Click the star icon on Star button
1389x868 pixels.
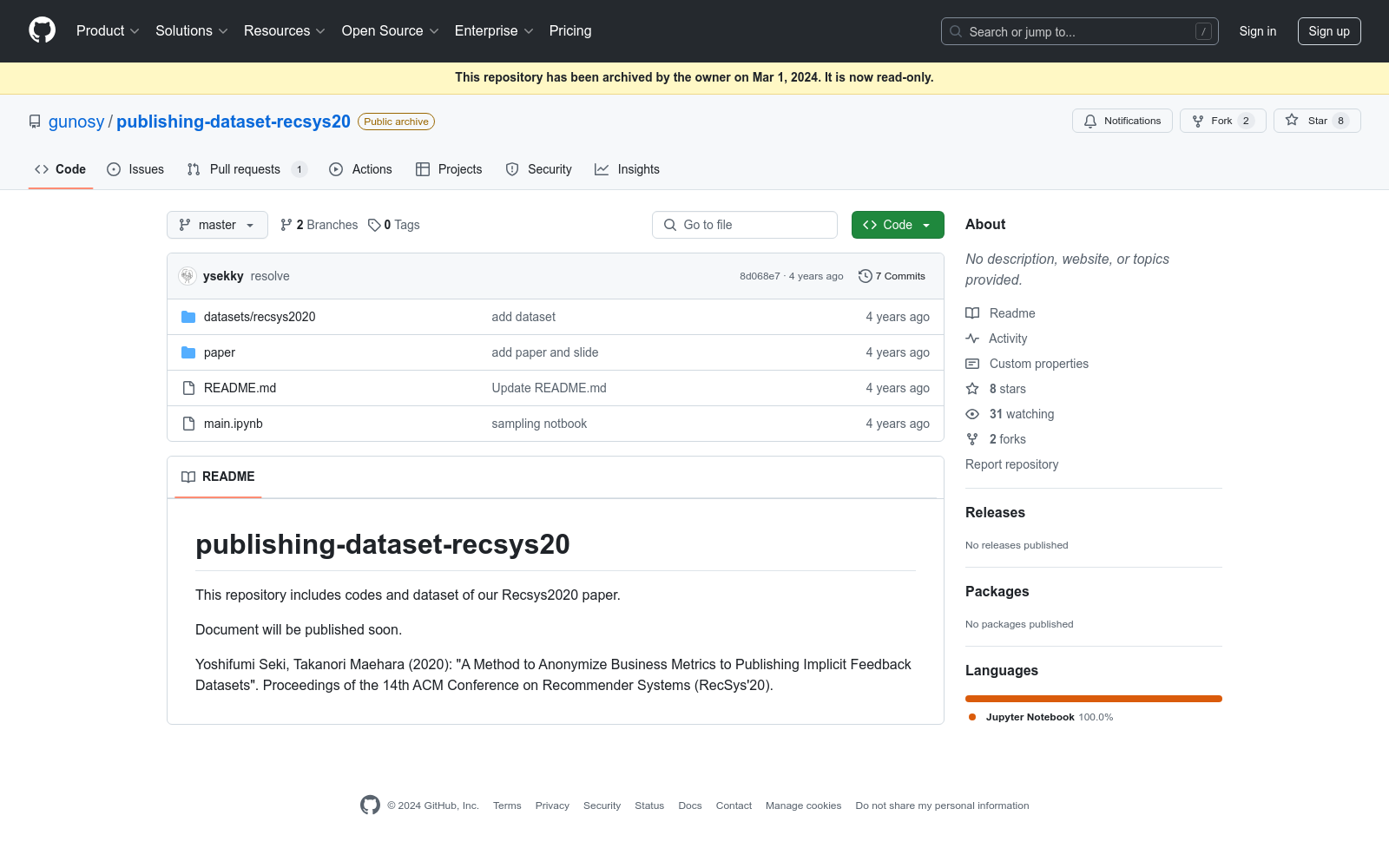pyautogui.click(x=1292, y=121)
